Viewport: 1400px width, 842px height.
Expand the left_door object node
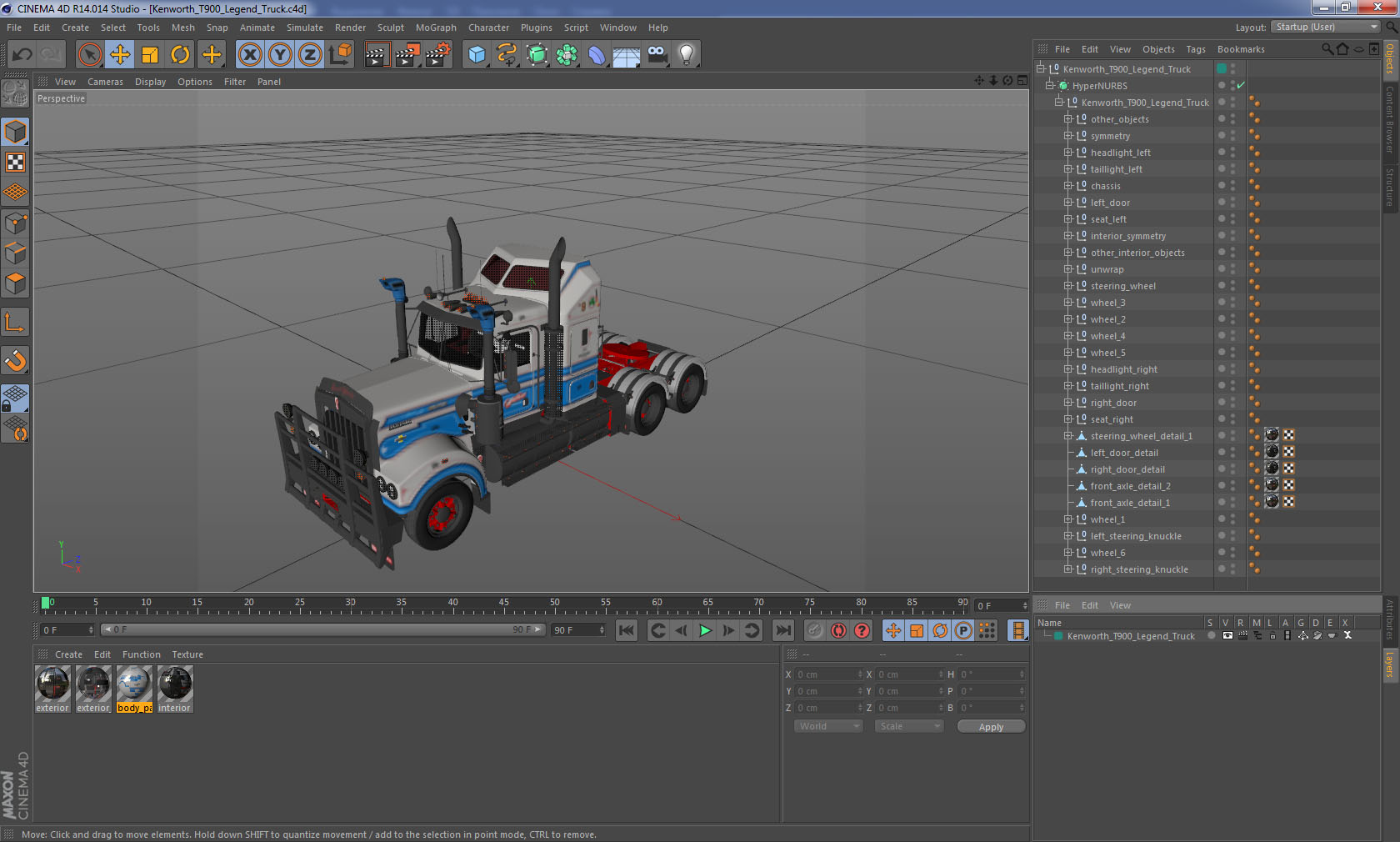coord(1067,202)
